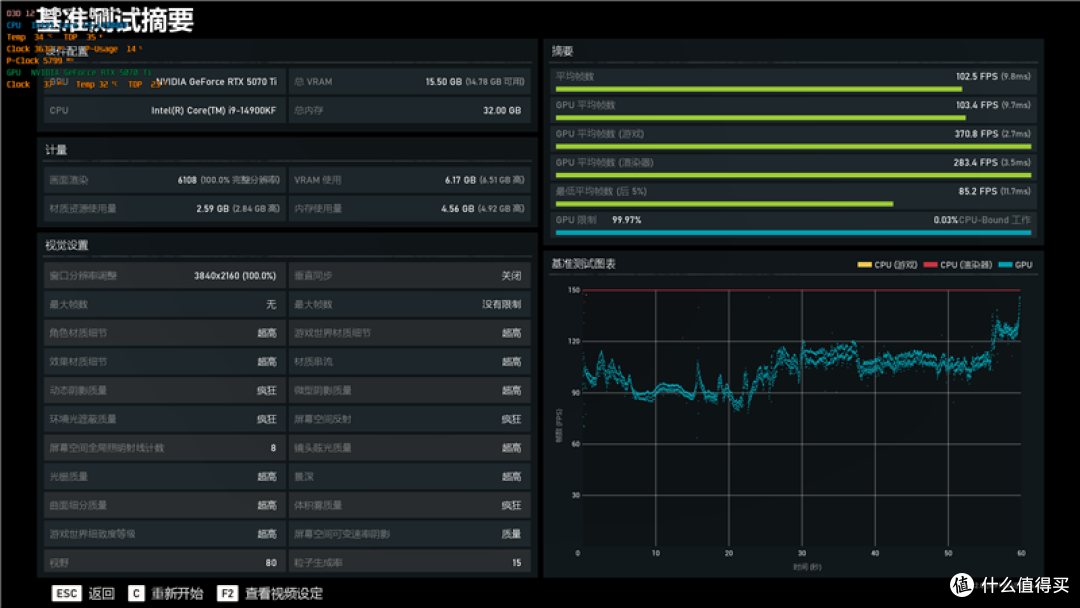Click the 屏幕空间反射 疯狂 row
This screenshot has width=1080, height=608.
(x=409, y=419)
